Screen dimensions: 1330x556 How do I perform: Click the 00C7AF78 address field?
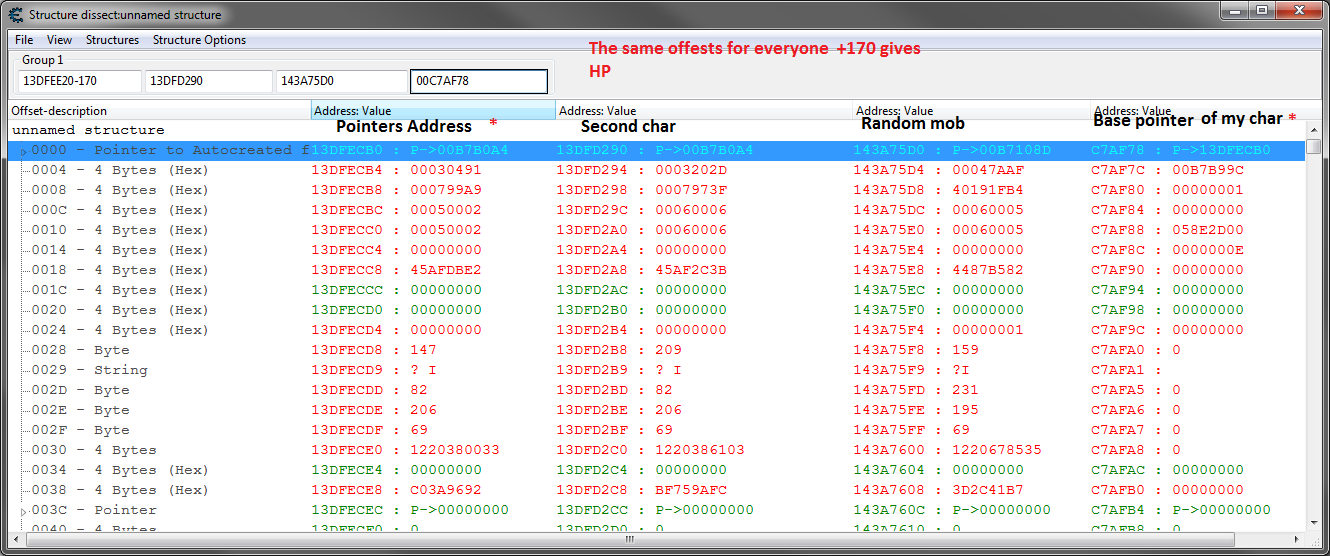pos(478,81)
